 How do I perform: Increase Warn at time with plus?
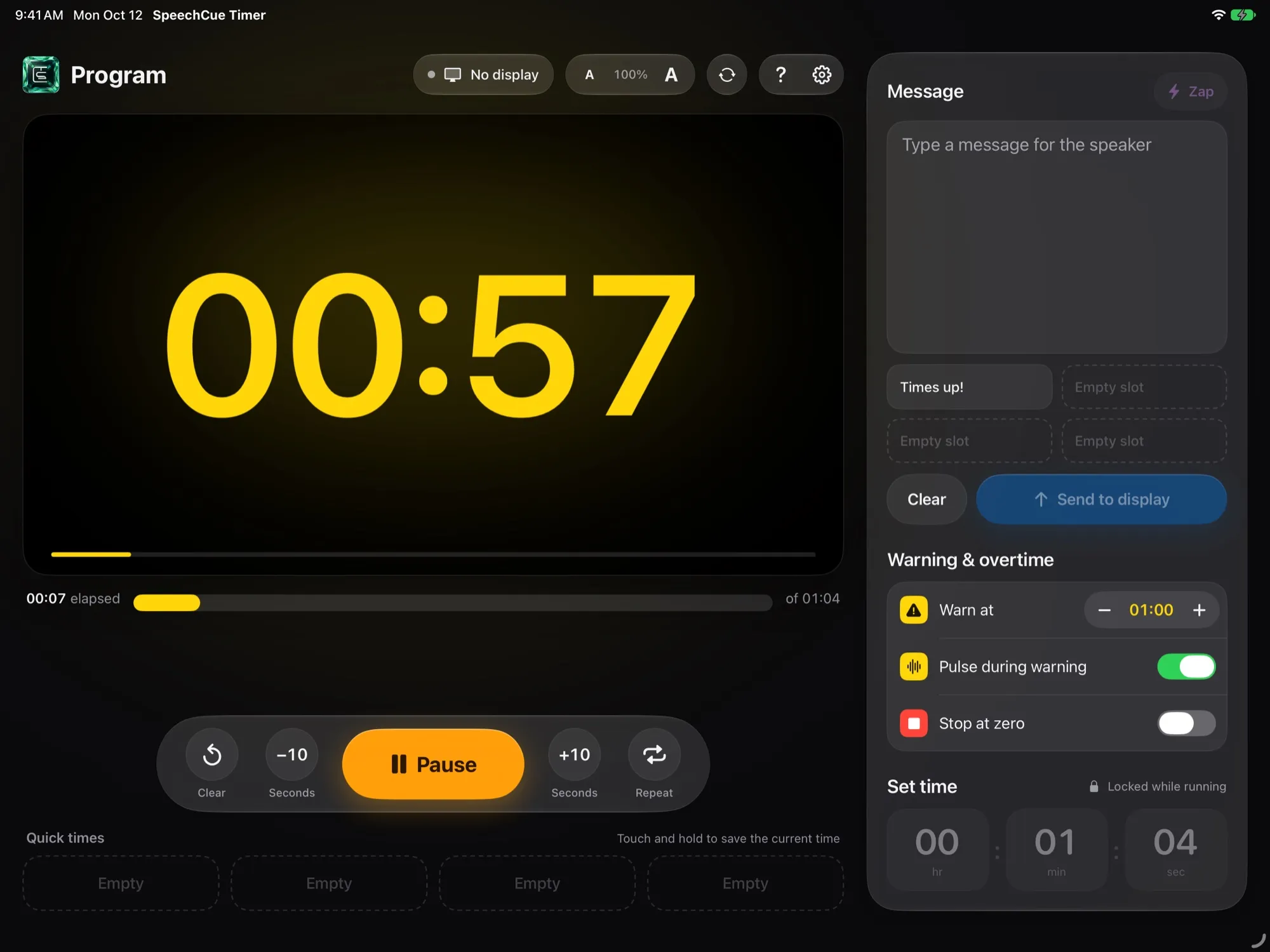click(x=1199, y=610)
